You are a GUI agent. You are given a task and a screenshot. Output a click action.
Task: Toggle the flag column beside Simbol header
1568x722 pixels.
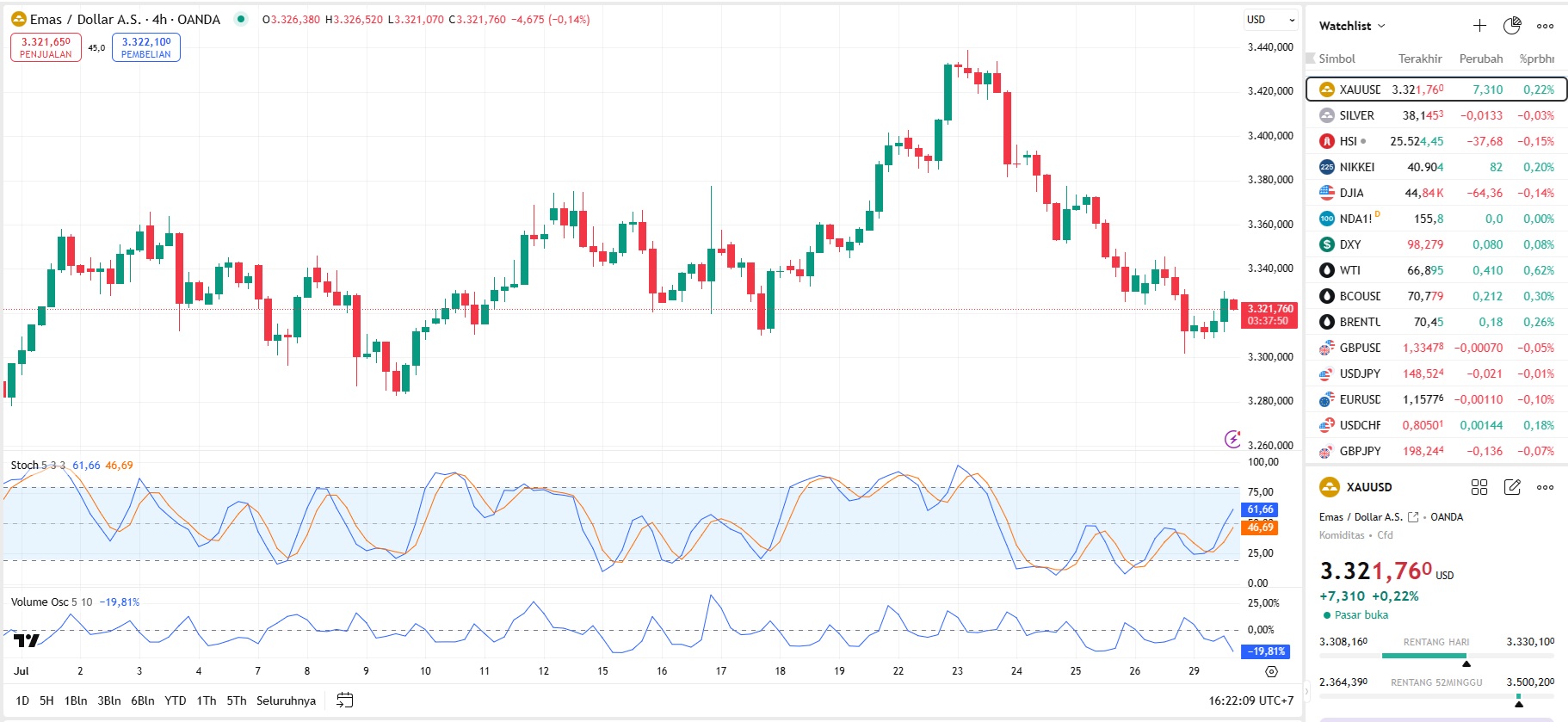click(x=1311, y=59)
